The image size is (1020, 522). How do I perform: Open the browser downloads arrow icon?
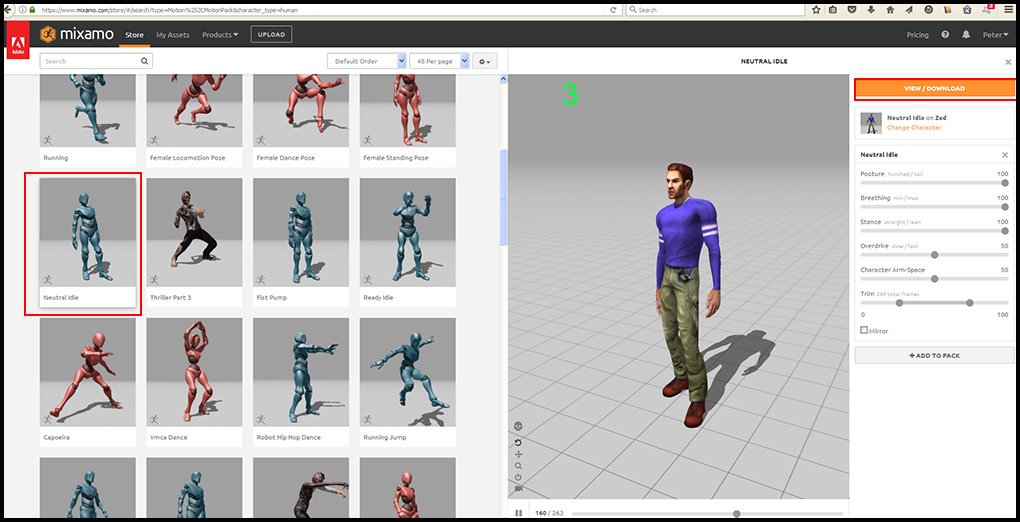[x=872, y=10]
